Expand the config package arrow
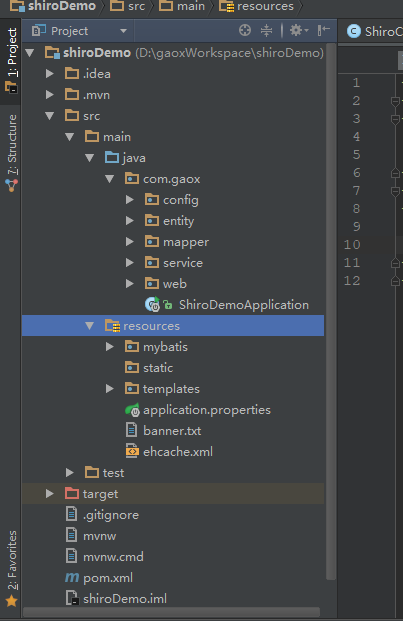 tap(129, 200)
